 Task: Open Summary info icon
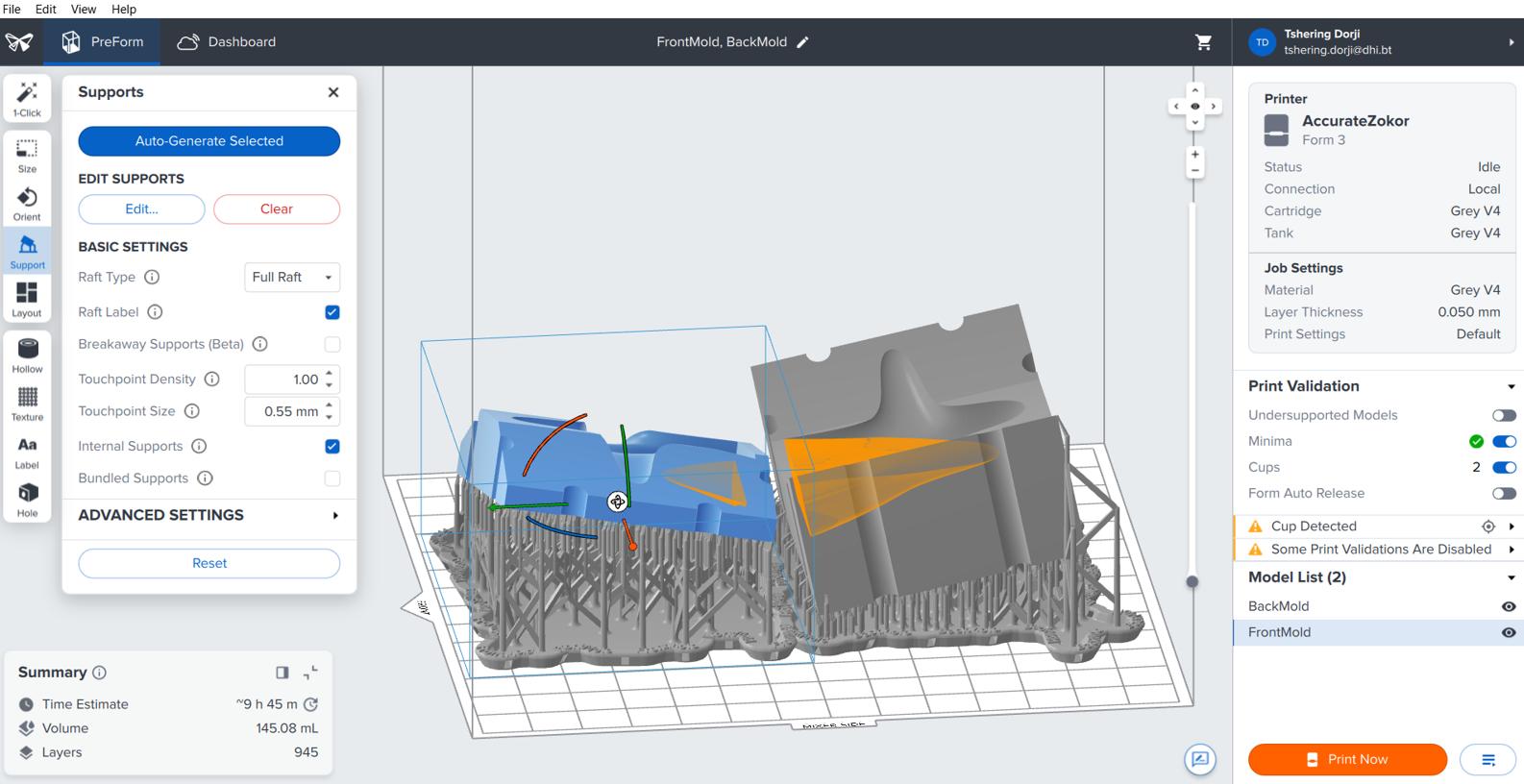click(99, 673)
